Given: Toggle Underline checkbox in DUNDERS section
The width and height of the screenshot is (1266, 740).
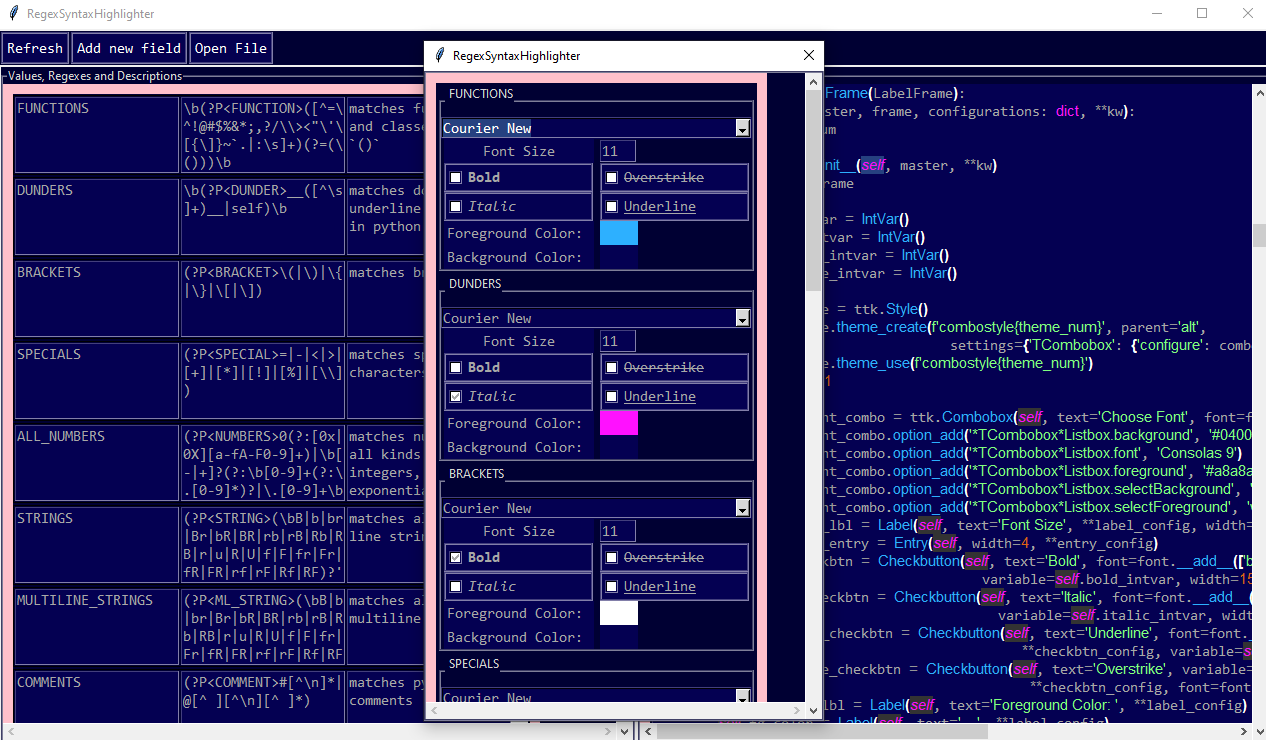Looking at the screenshot, I should (x=612, y=397).
